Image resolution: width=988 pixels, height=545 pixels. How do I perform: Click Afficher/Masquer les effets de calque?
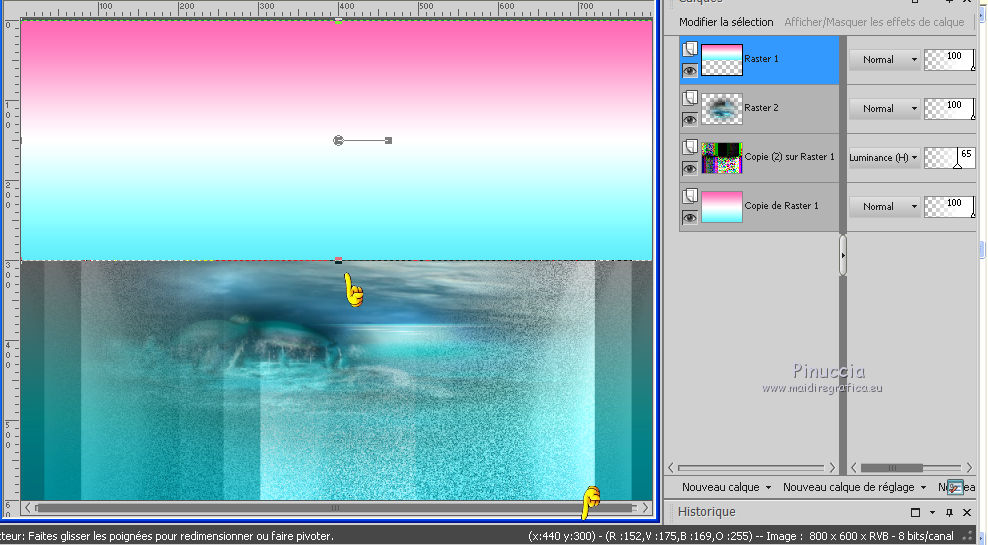click(x=874, y=22)
